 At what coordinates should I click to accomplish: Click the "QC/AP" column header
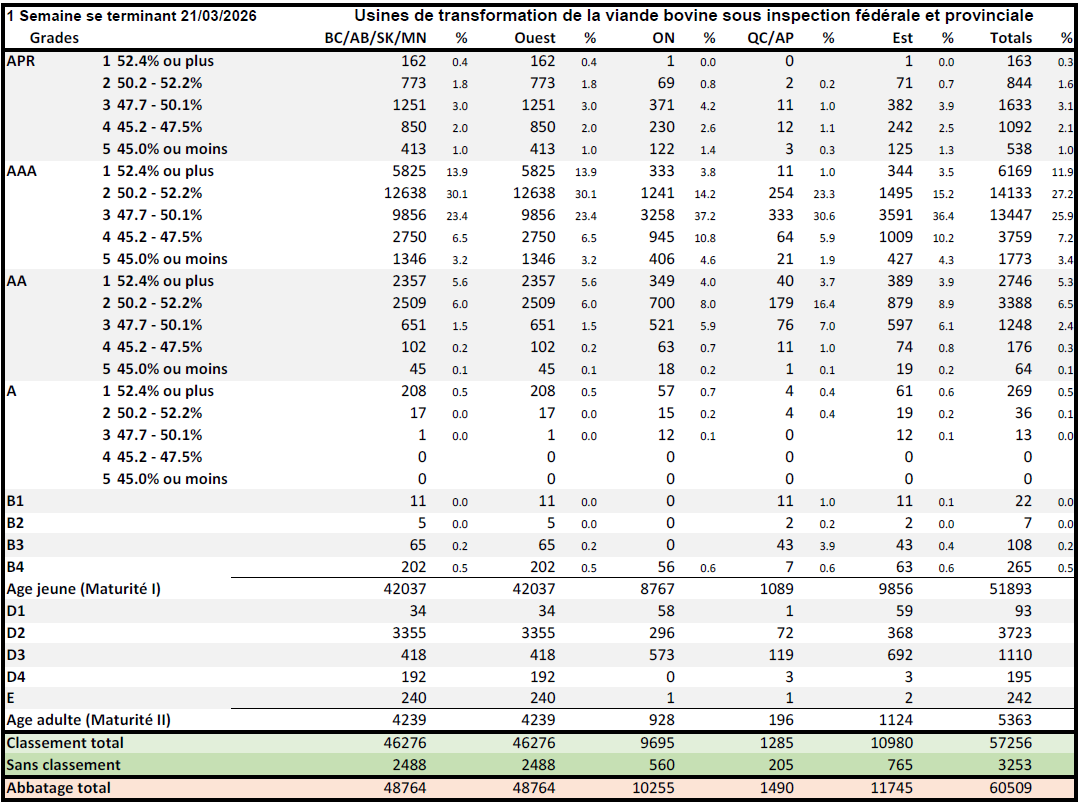pos(770,38)
